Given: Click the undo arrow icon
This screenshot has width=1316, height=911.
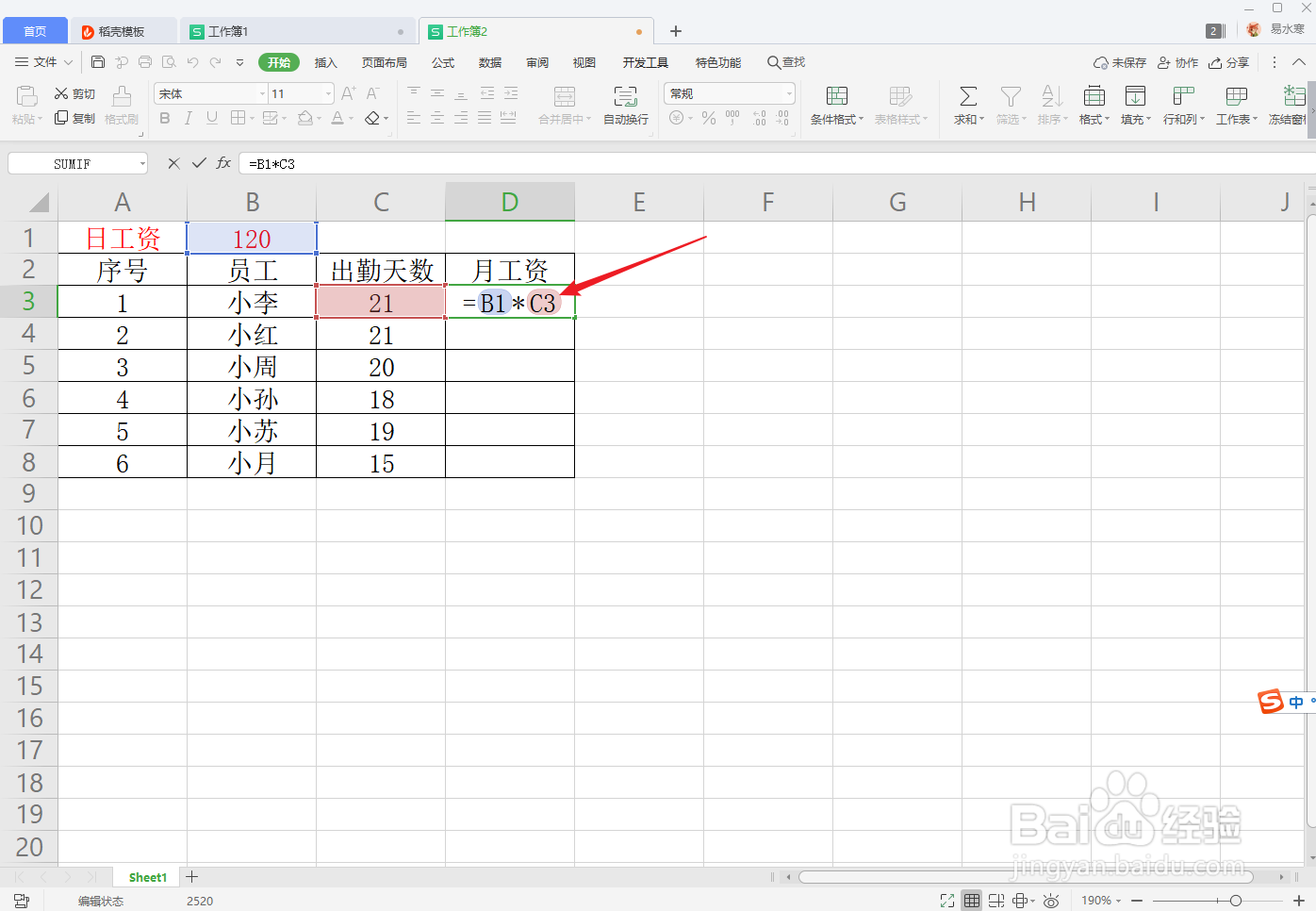Looking at the screenshot, I should [x=192, y=62].
